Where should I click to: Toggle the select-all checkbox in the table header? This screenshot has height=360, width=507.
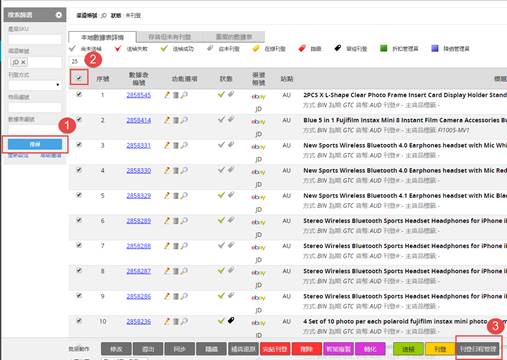point(79,78)
